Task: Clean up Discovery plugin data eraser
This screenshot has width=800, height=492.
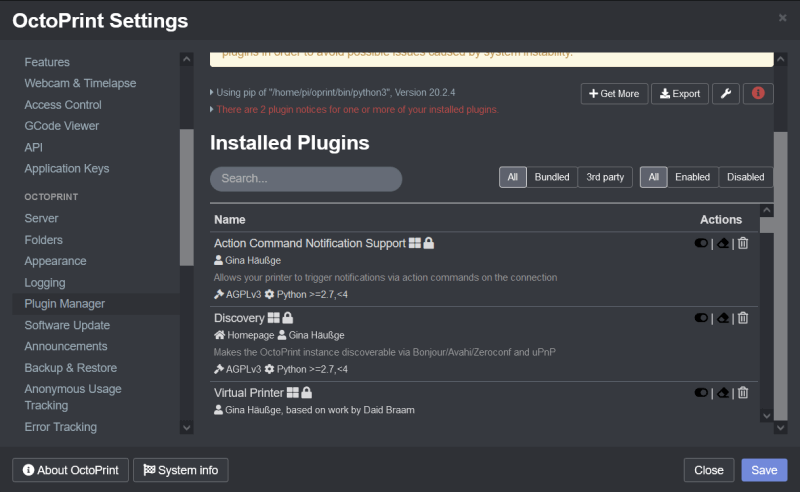Action: pos(723,318)
